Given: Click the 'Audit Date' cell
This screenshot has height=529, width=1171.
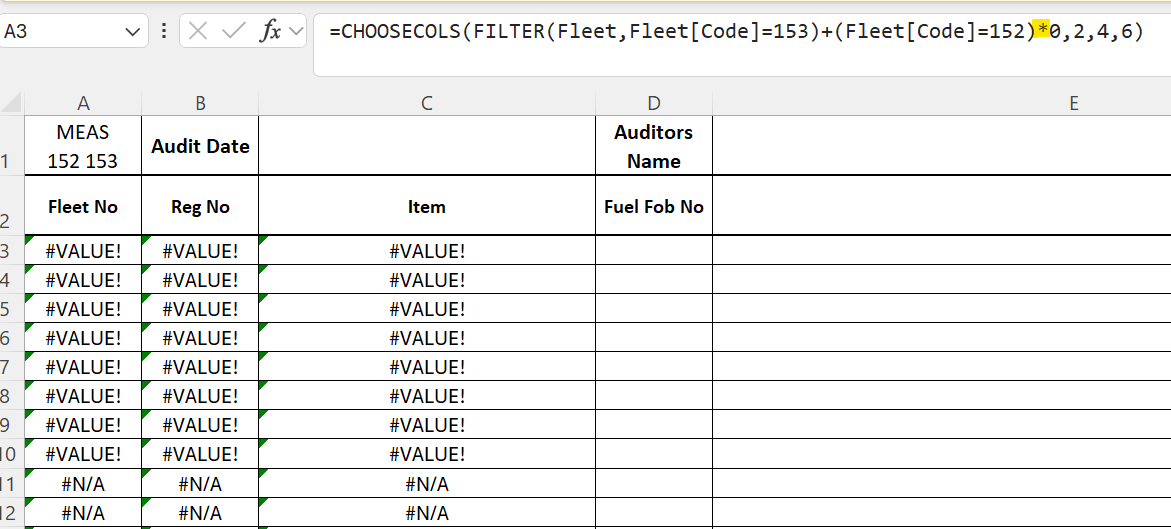Looking at the screenshot, I should (x=200, y=146).
